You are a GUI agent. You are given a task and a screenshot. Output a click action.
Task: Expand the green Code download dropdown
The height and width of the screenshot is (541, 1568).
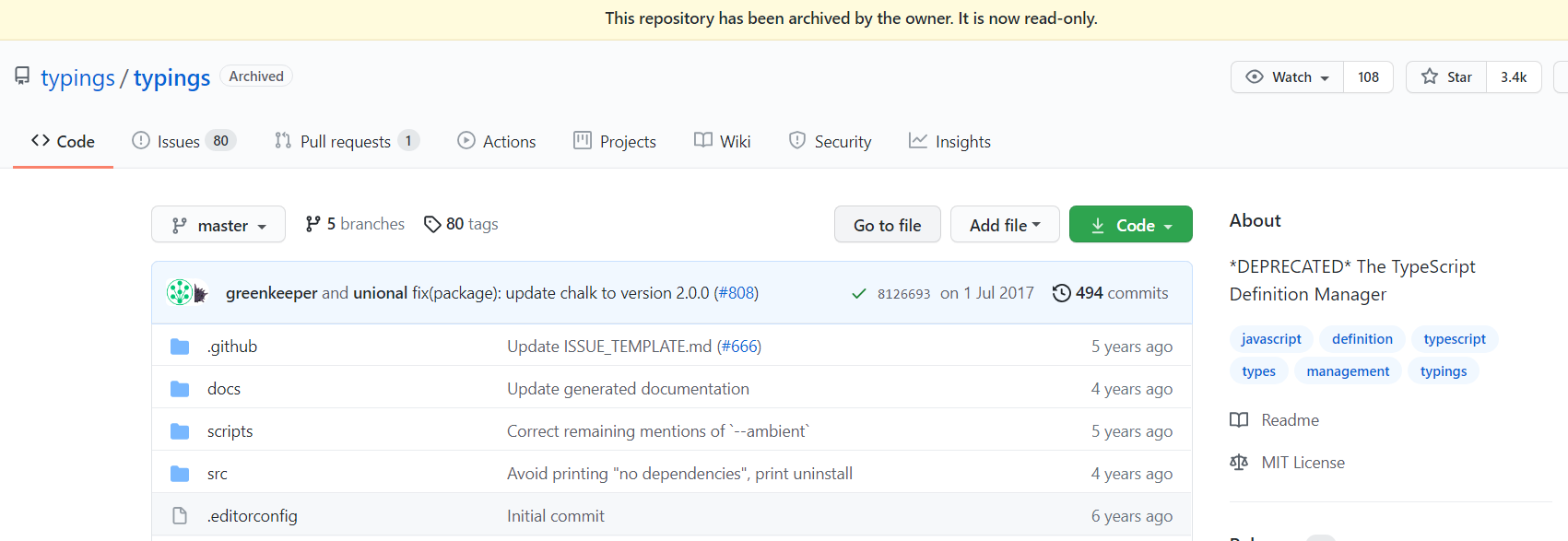click(x=1130, y=225)
